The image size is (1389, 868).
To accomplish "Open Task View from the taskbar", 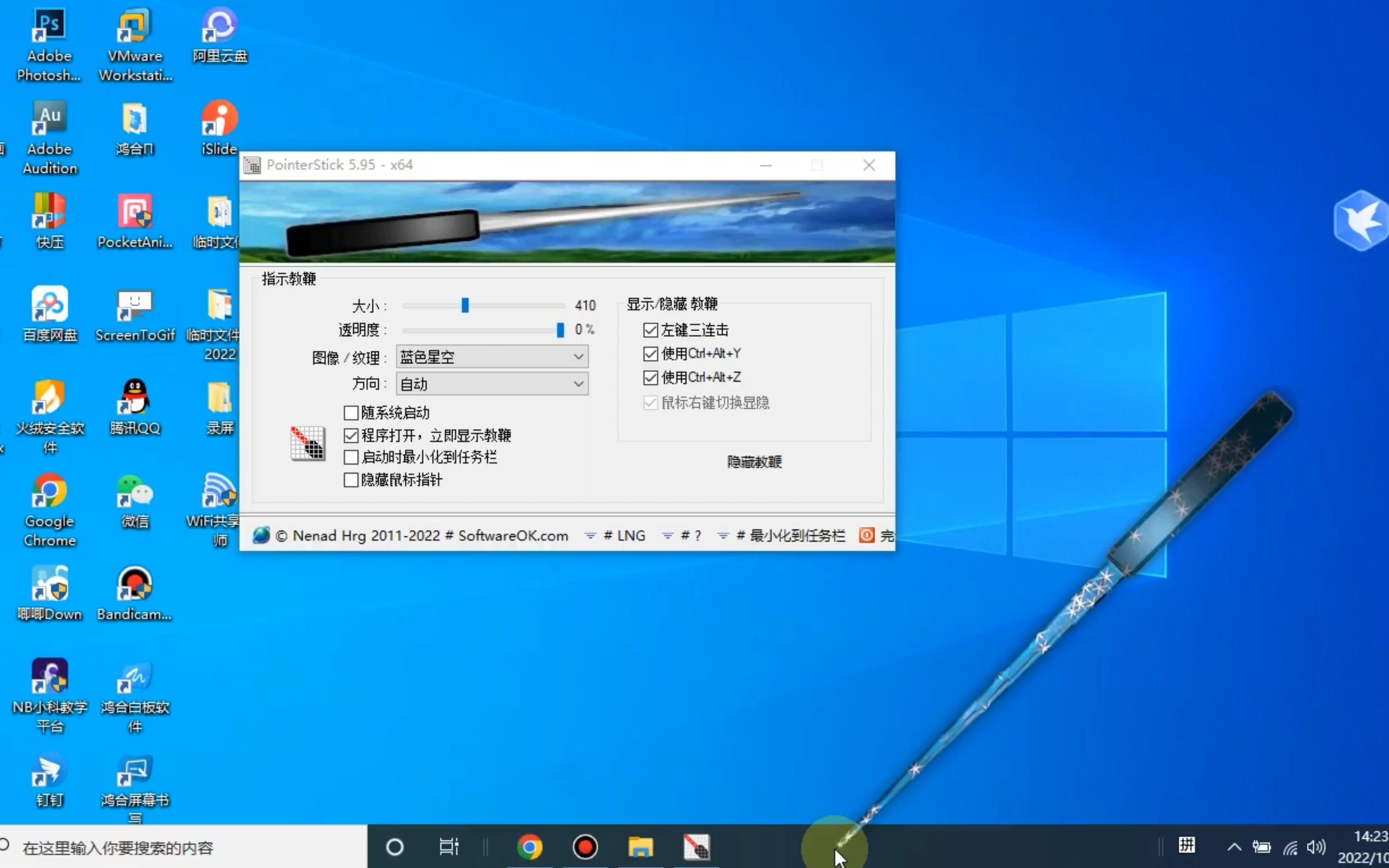I will (x=449, y=847).
